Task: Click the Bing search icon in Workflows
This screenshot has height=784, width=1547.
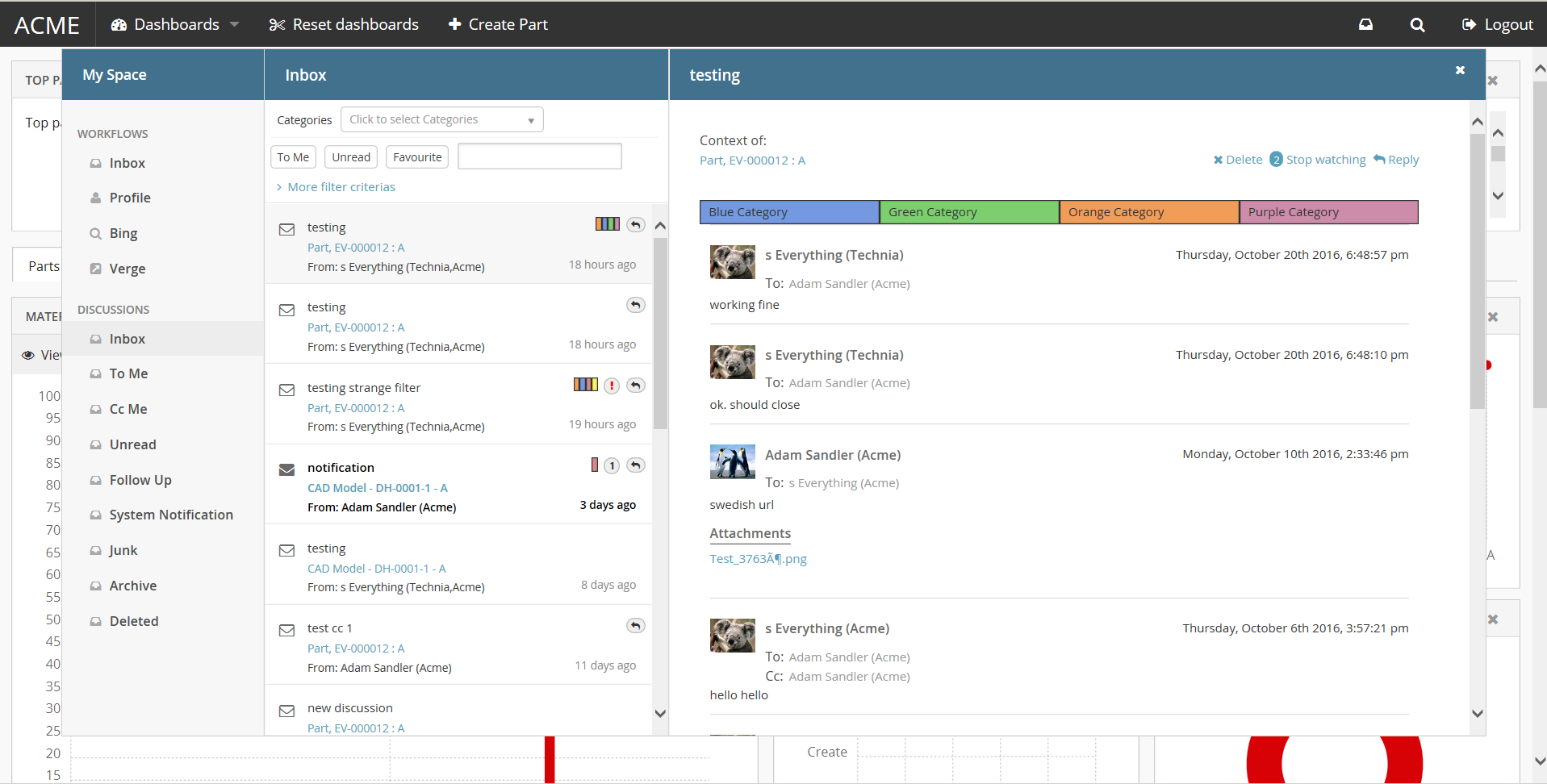Action: tap(95, 233)
